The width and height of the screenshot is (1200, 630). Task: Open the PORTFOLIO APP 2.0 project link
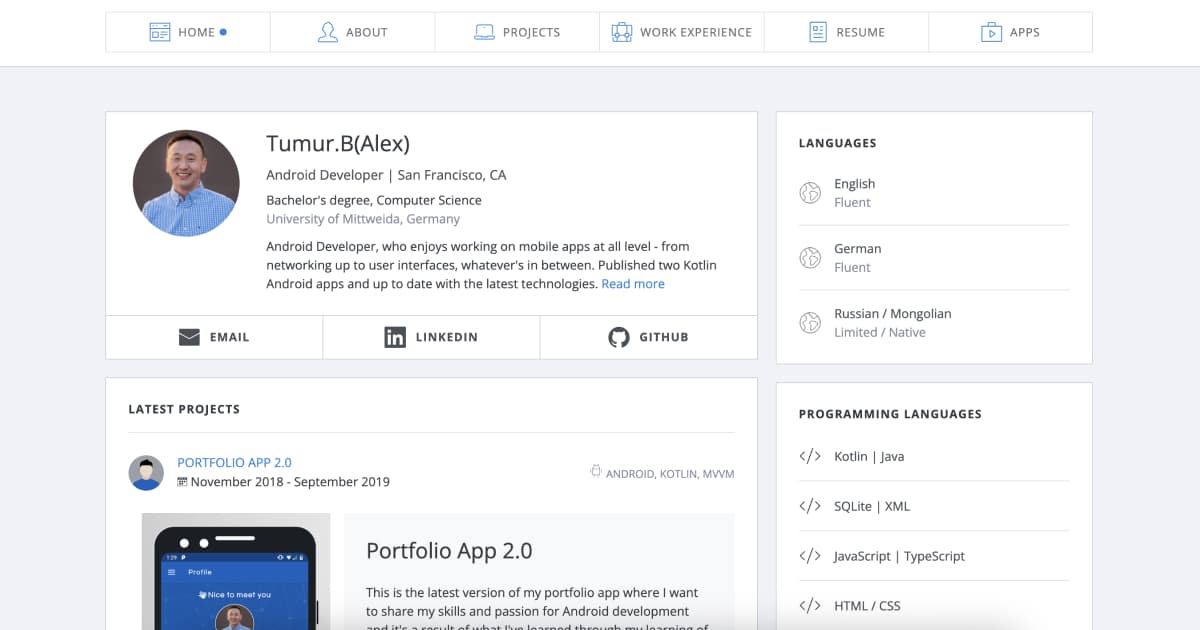(x=235, y=462)
